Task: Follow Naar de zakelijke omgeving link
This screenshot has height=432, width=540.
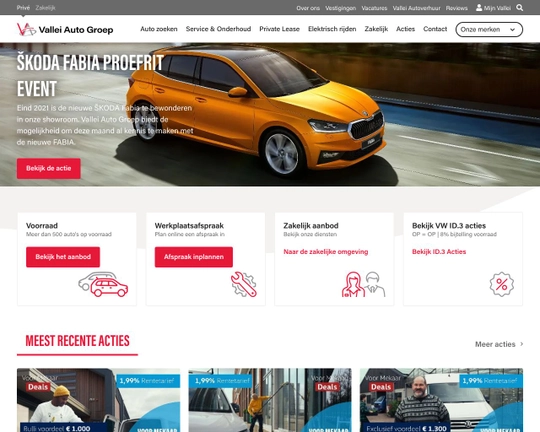Action: pyautogui.click(x=326, y=252)
